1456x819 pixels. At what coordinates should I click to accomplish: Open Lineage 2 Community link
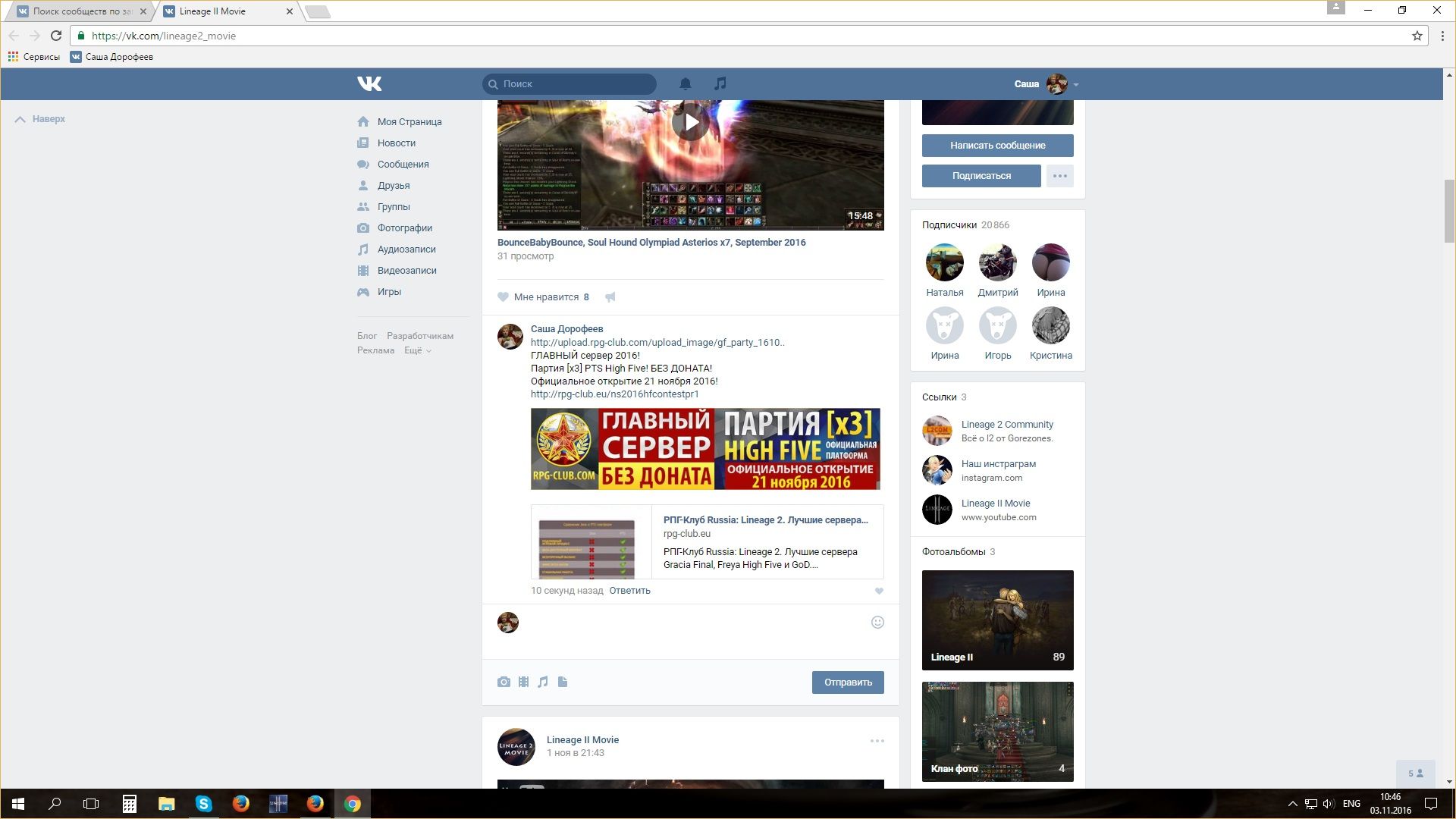(1007, 425)
